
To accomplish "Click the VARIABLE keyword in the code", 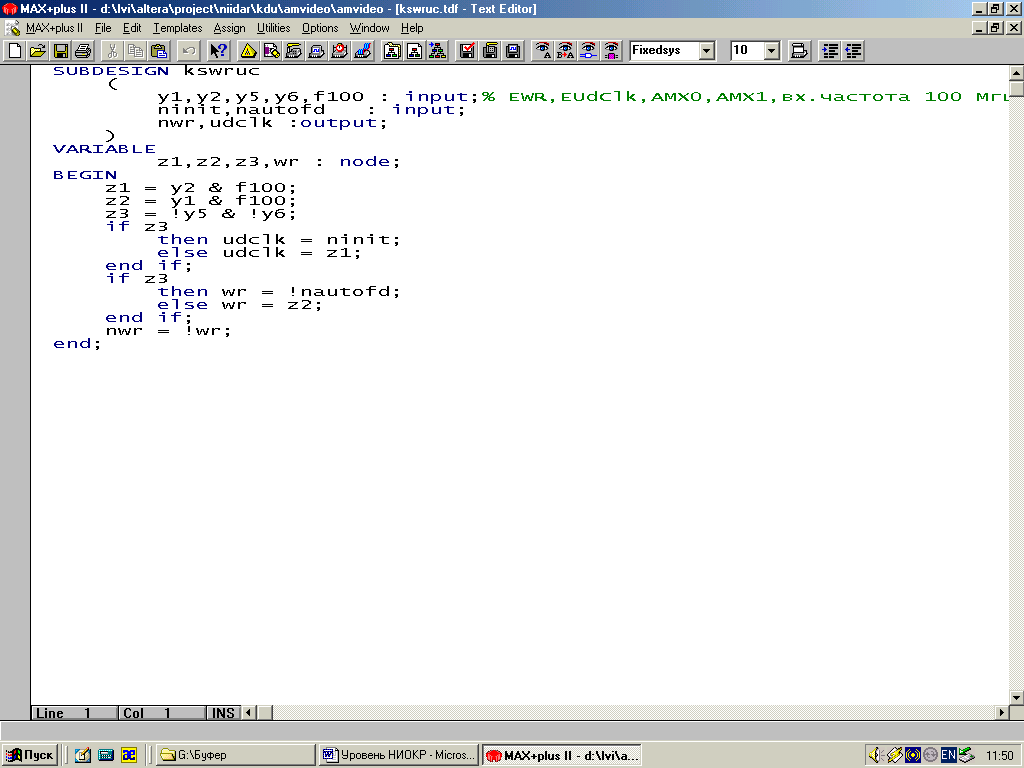I will (x=104, y=149).
